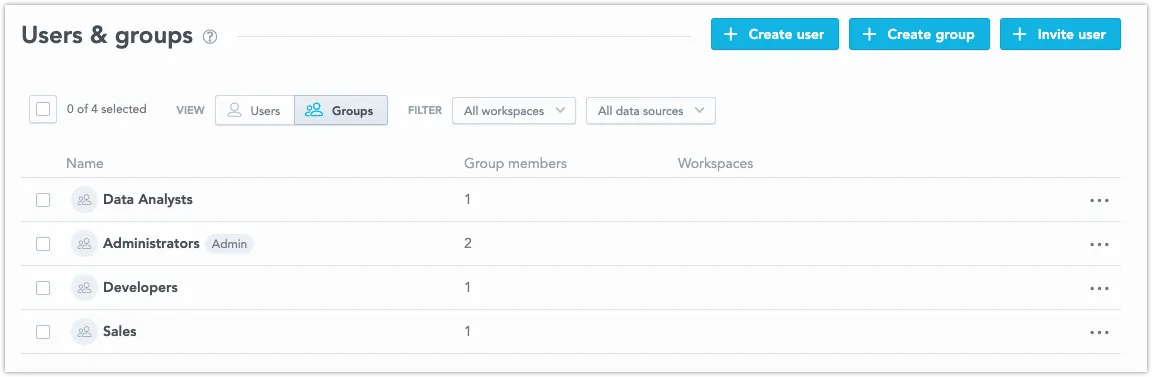Click the Create user button
This screenshot has width=1152, height=377.
(774, 35)
